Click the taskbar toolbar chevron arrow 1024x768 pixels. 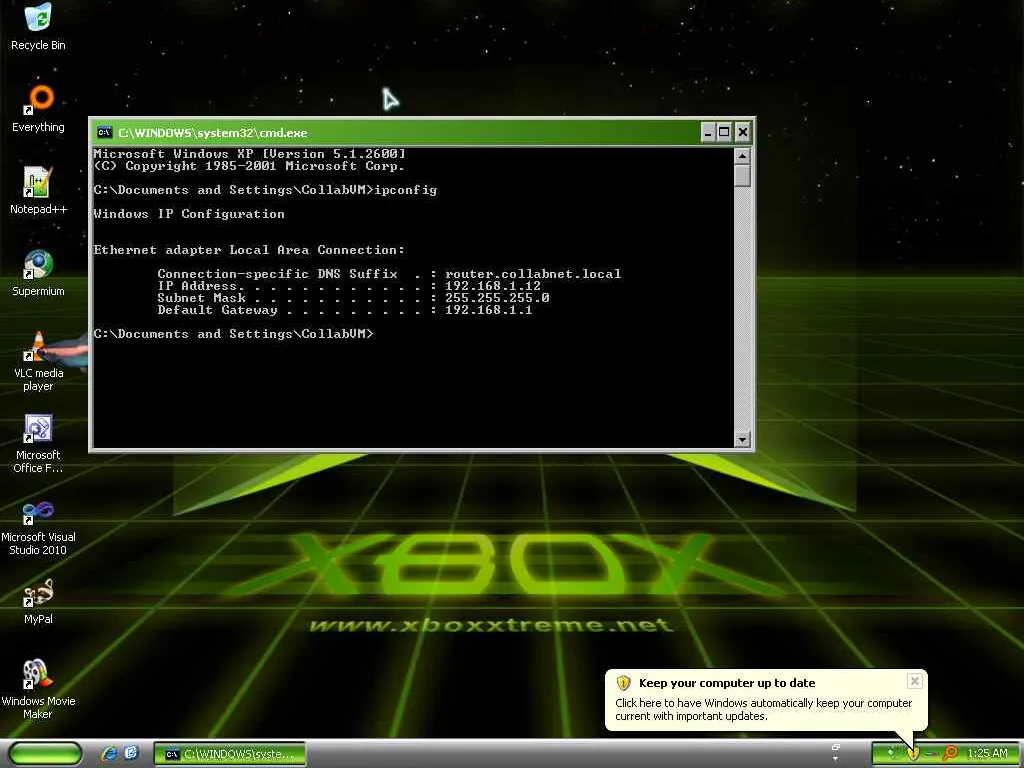[835, 758]
